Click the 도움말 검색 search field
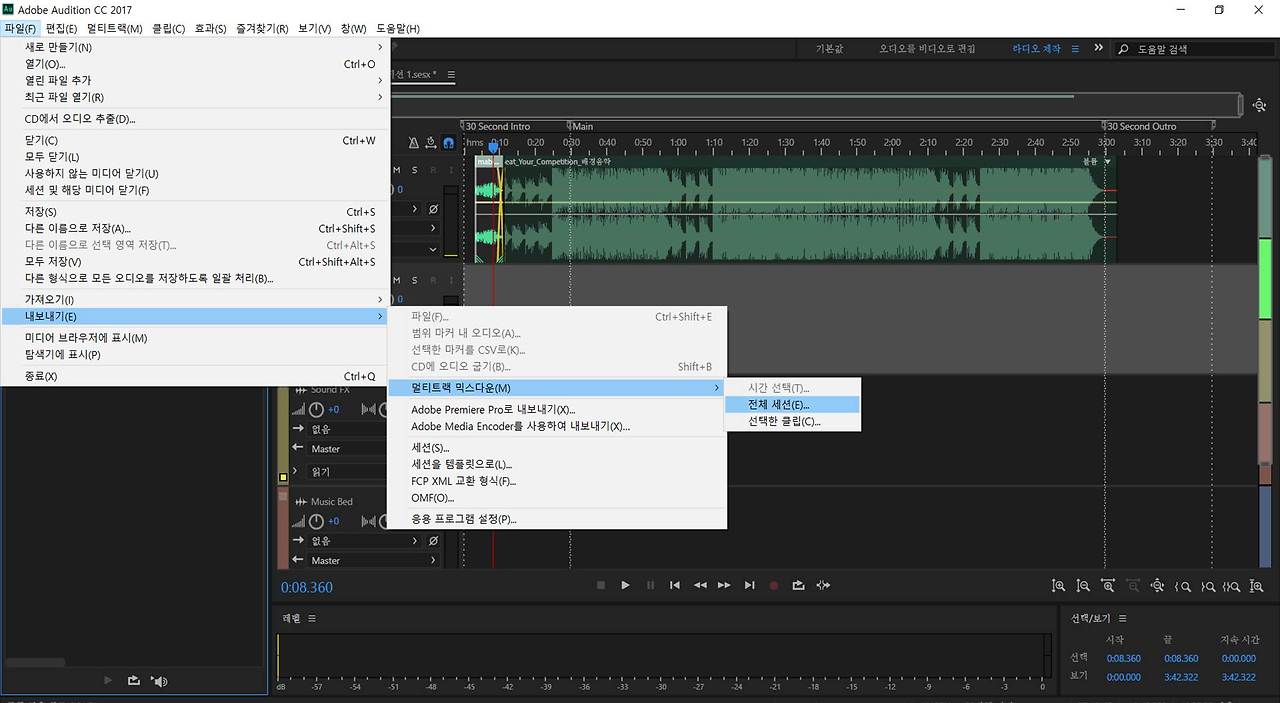The image size is (1280, 703). pos(1193,49)
